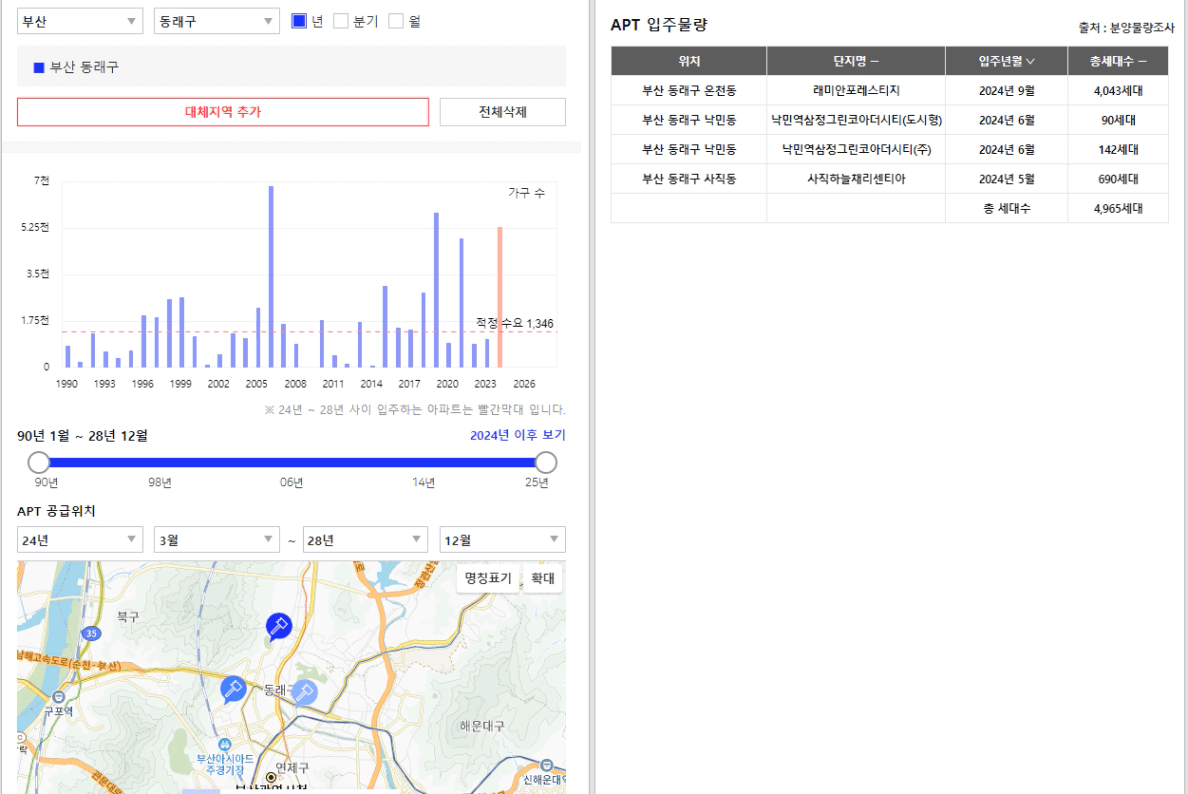The width and height of the screenshot is (1188, 794).
Task: Click the blue 부산 동래구 legend swatch
Action: (39, 67)
